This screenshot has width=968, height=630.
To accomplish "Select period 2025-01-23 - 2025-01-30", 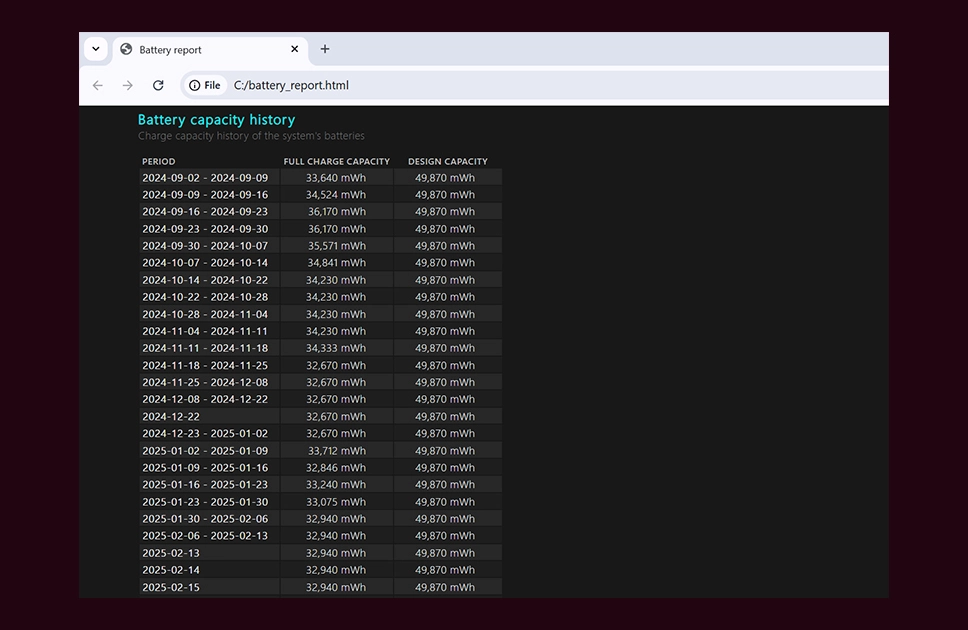I will pyautogui.click(x=205, y=502).
